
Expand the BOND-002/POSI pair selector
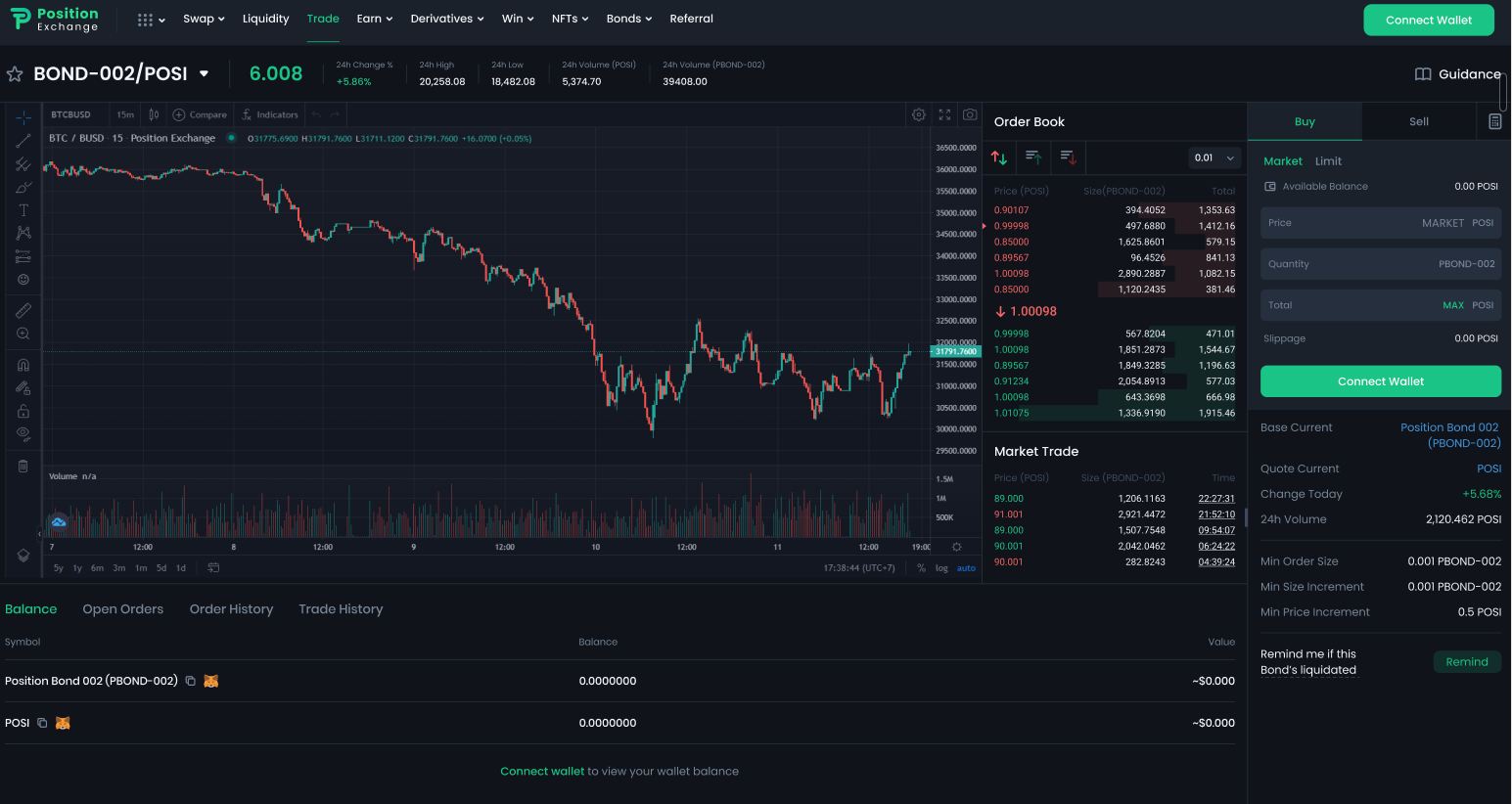tap(204, 74)
